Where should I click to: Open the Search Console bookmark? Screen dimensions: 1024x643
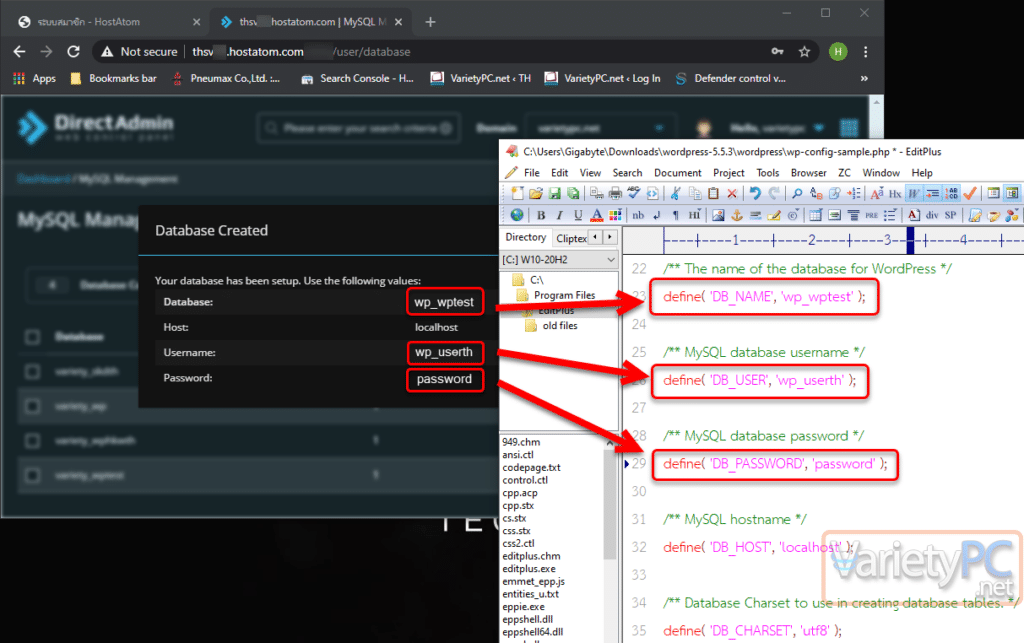357,78
